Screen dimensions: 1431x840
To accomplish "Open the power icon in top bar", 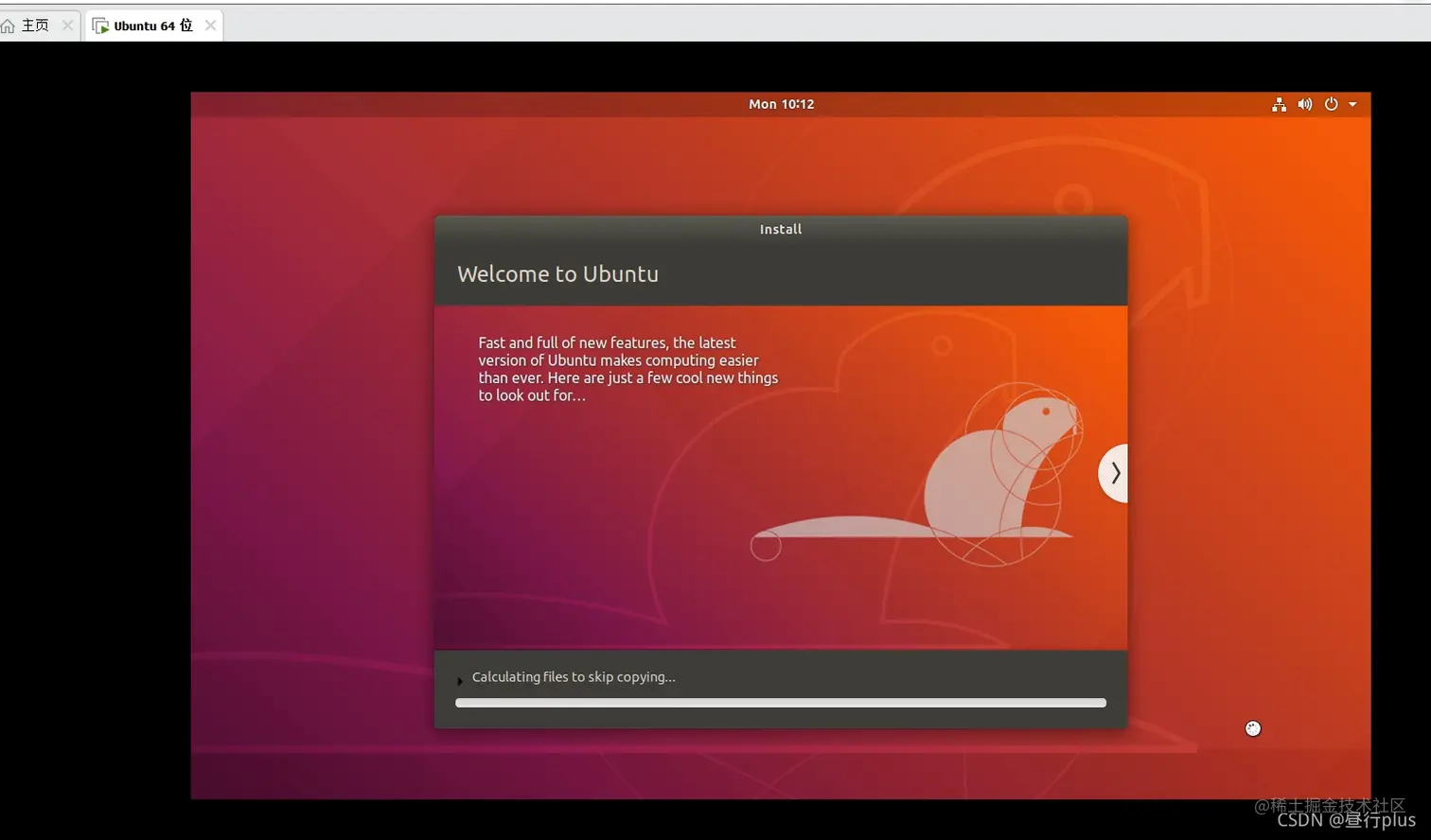I will tap(1331, 104).
